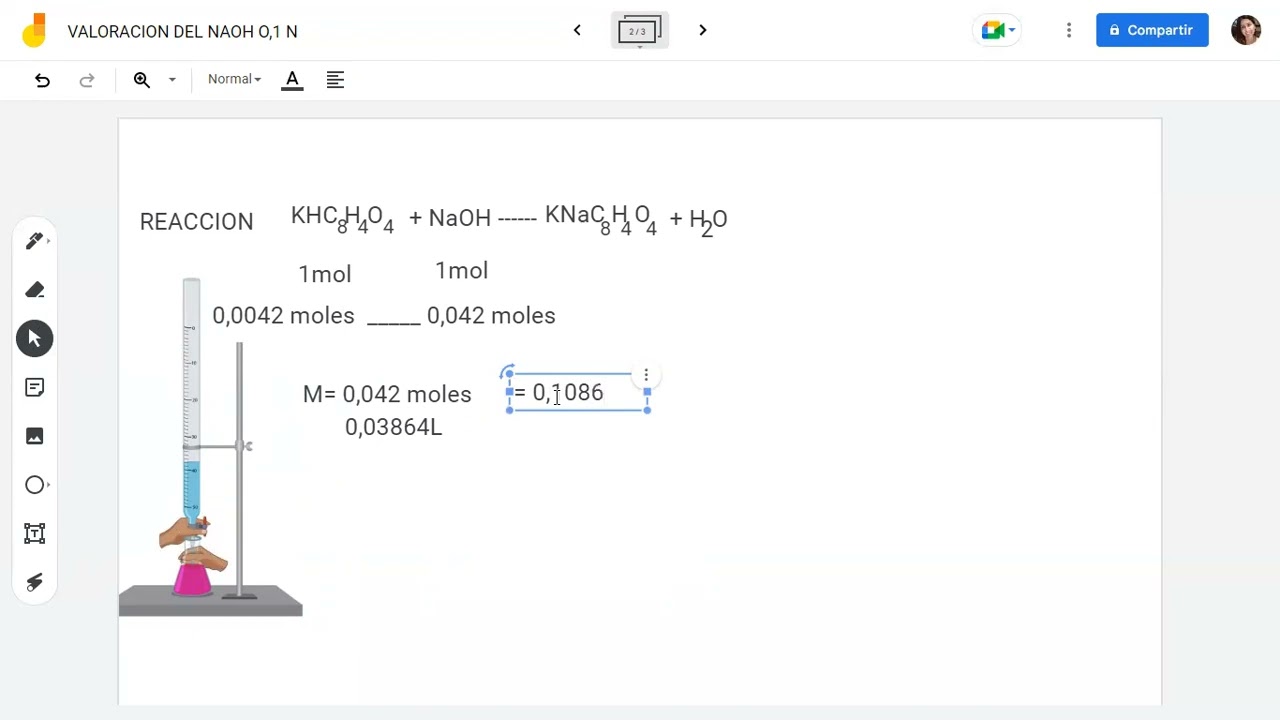1280x720 pixels.
Task: Click the zoom magnifier icon
Action: coord(142,80)
